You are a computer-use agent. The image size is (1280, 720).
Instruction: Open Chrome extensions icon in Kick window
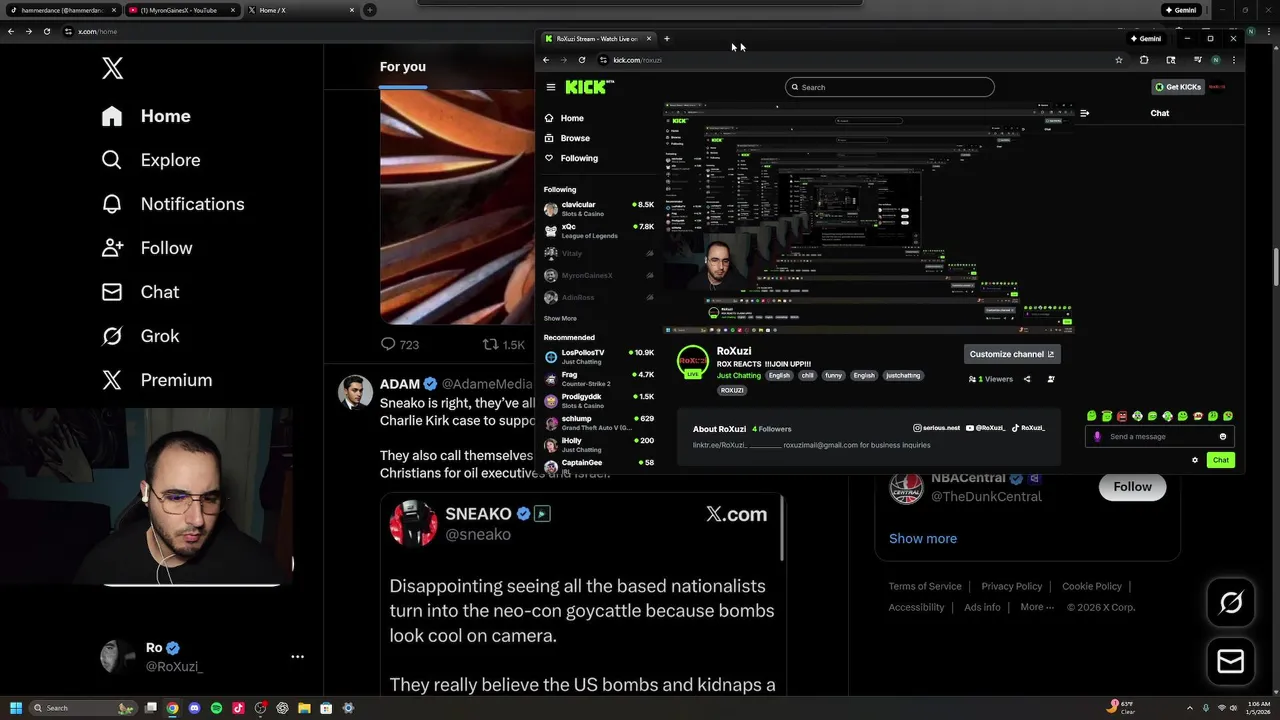(1144, 60)
